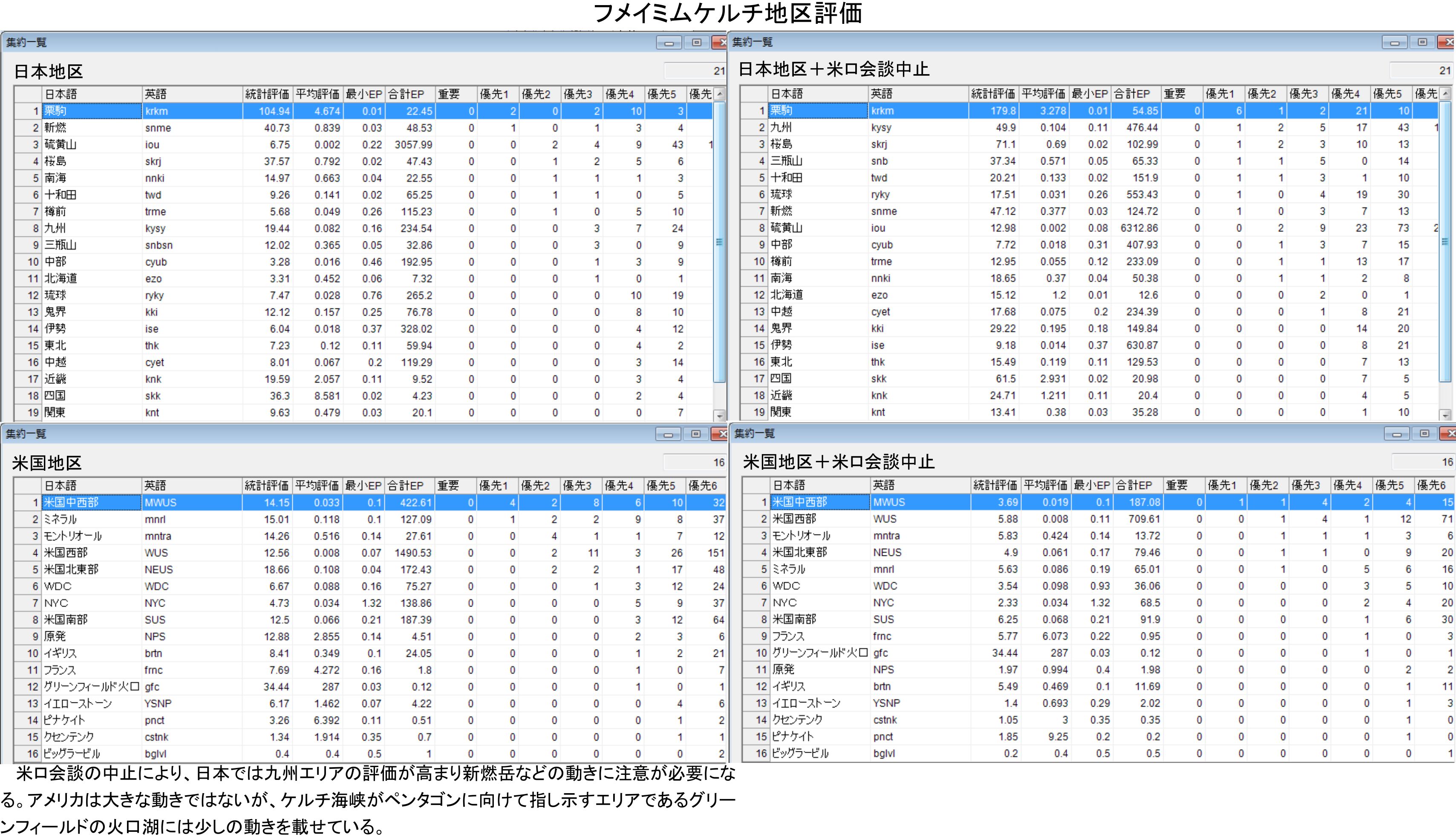Viewport: 1456px width, 837px height.
Task: Restore the top-left 日本地区 window size
Action: [x=696, y=43]
